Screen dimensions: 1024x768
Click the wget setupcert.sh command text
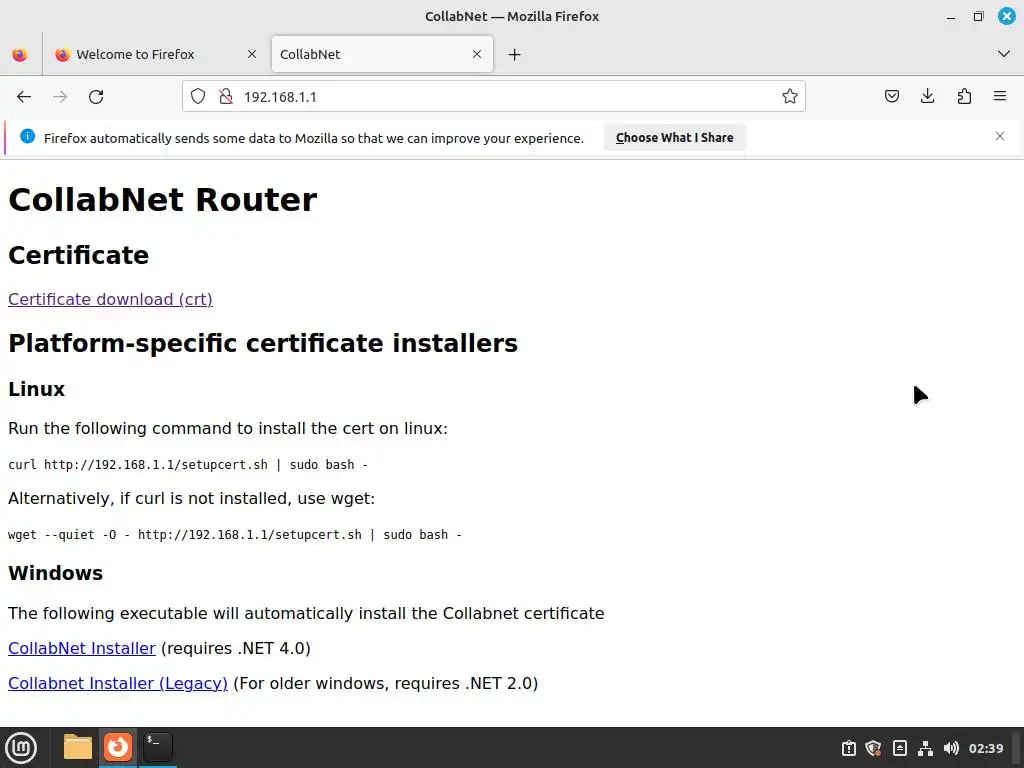(x=235, y=534)
